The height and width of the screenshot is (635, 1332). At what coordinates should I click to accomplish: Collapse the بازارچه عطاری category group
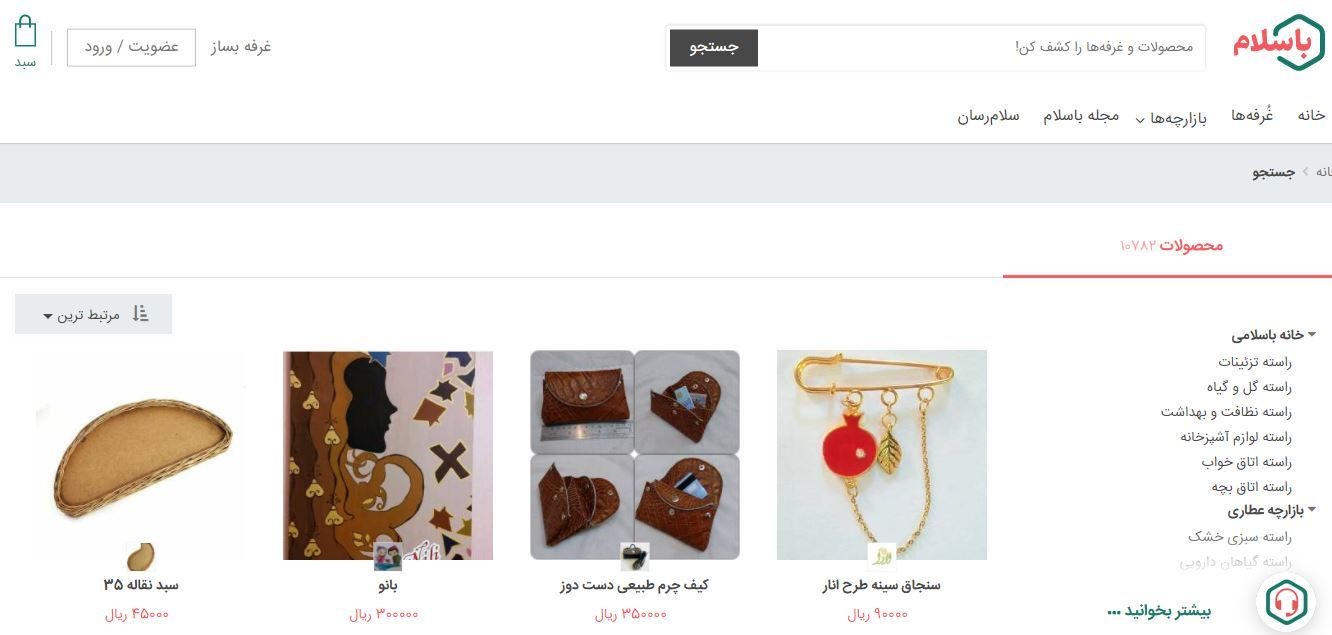point(1311,510)
